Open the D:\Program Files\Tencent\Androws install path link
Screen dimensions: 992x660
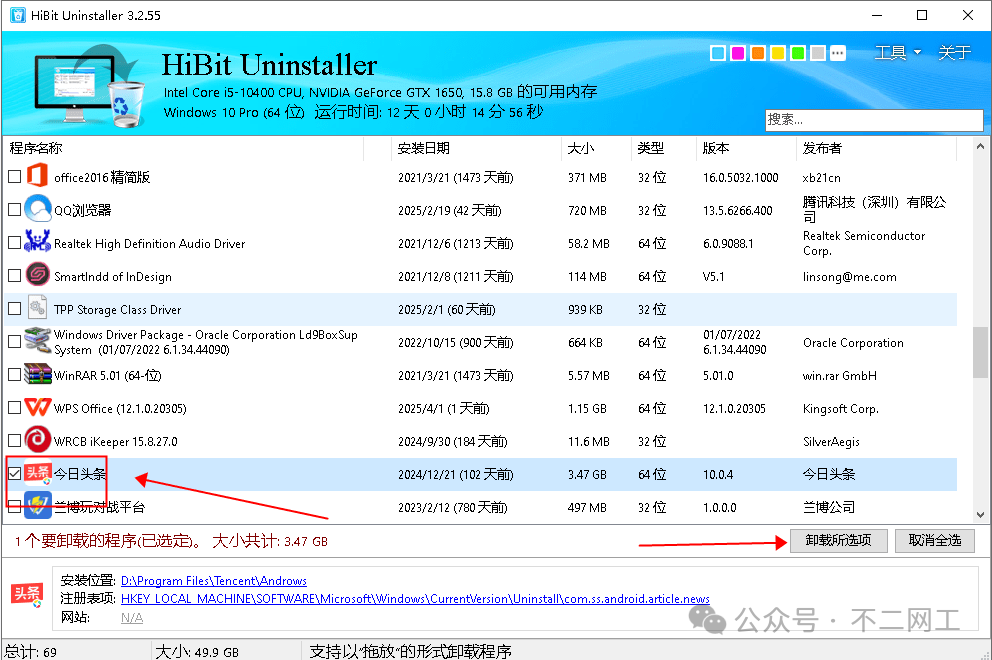(214, 580)
